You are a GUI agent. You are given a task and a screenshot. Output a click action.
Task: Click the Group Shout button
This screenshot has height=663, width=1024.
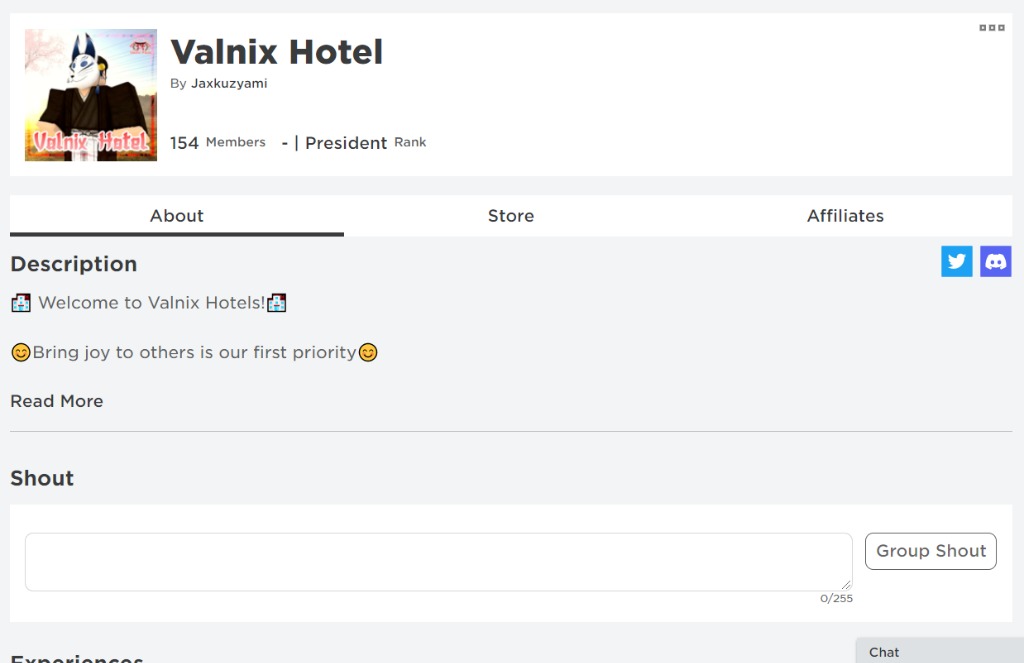930,551
